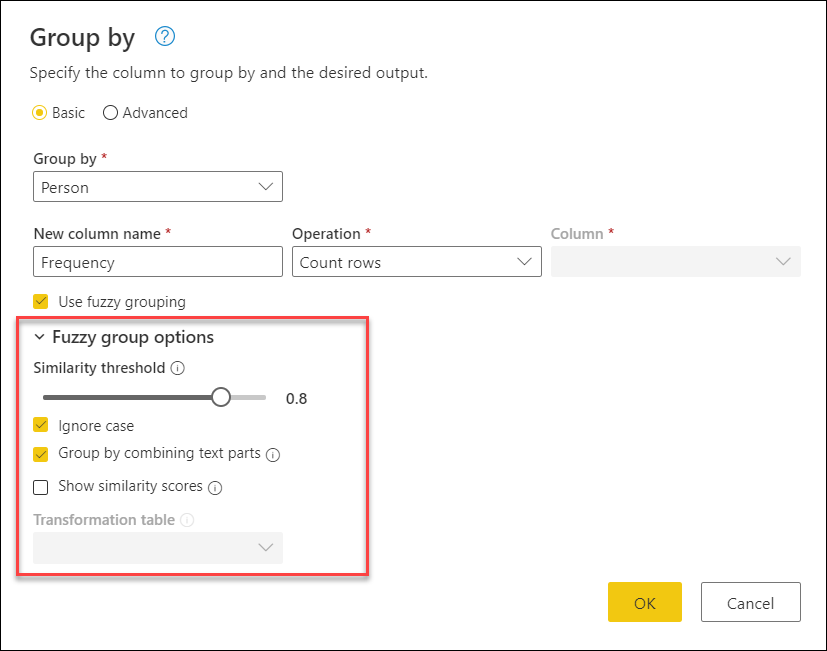Open the Person group by dropdown
The width and height of the screenshot is (827, 651).
[158, 187]
